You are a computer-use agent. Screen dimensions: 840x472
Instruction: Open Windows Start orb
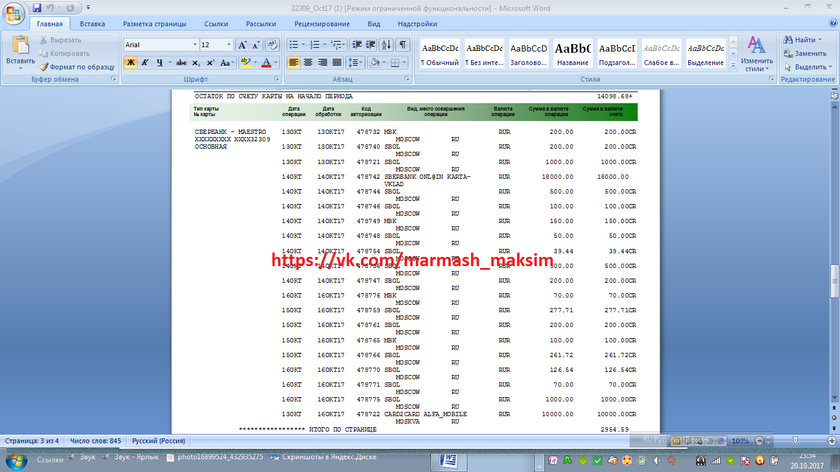pyautogui.click(x=17, y=461)
